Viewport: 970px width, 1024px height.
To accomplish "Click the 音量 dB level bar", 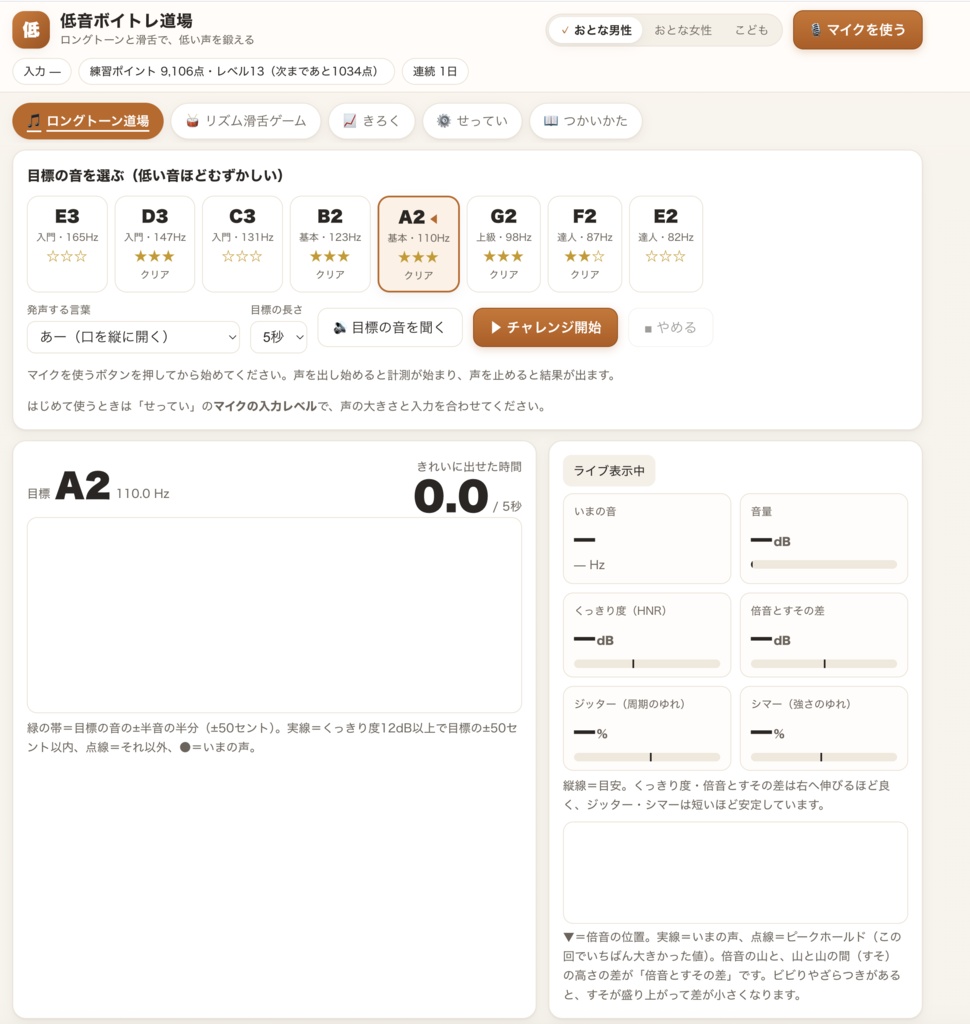I will coord(824,564).
